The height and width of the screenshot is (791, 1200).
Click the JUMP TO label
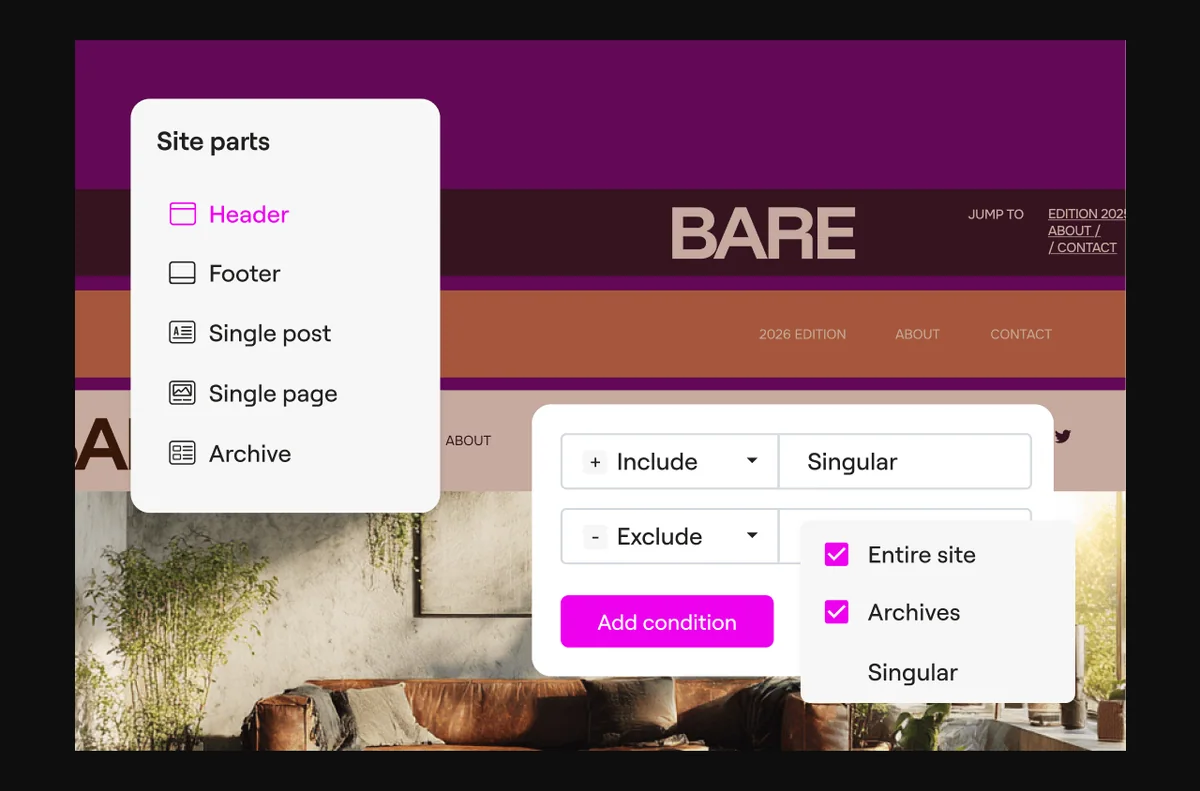(996, 214)
